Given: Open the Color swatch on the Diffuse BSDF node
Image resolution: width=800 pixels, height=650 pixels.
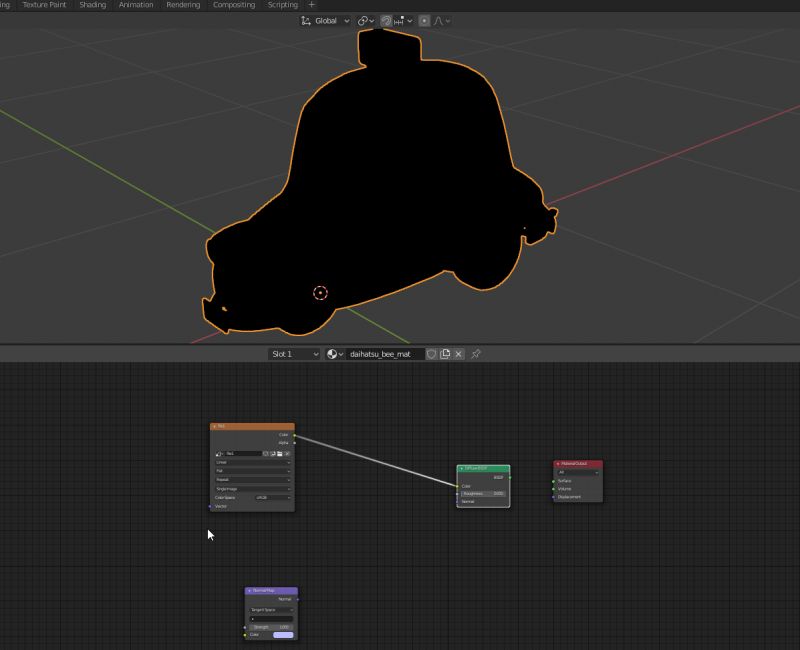Looking at the screenshot, I should (482, 486).
